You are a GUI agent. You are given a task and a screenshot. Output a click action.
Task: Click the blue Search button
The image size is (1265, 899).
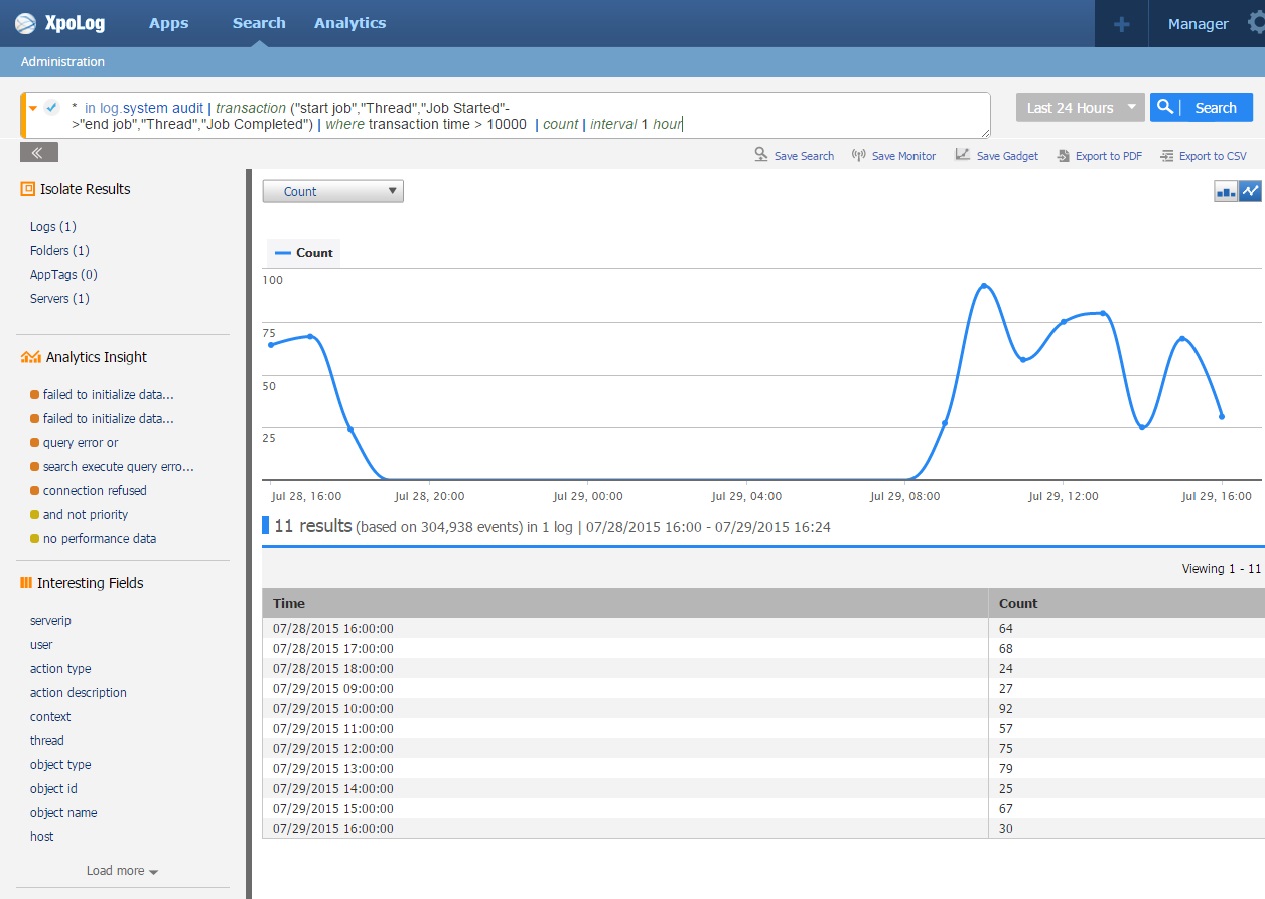tap(1201, 108)
